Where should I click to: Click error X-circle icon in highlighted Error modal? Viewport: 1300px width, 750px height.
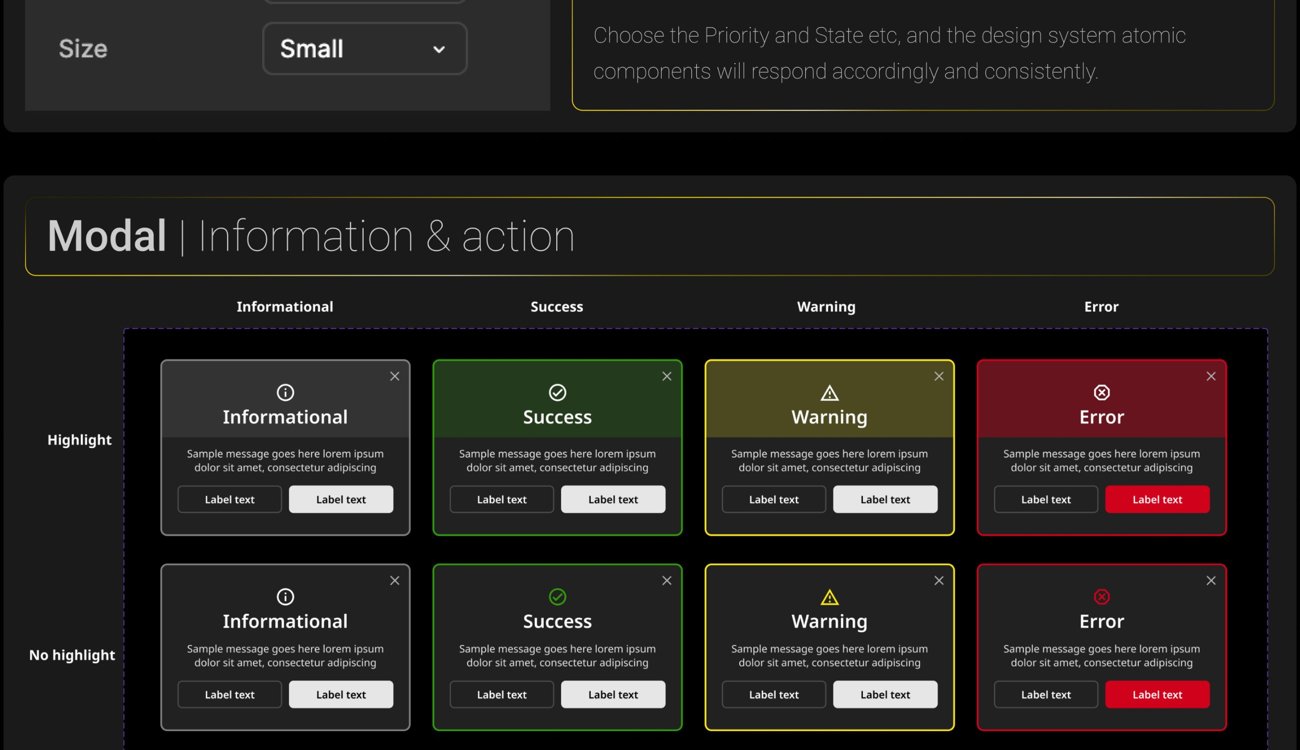point(1101,392)
